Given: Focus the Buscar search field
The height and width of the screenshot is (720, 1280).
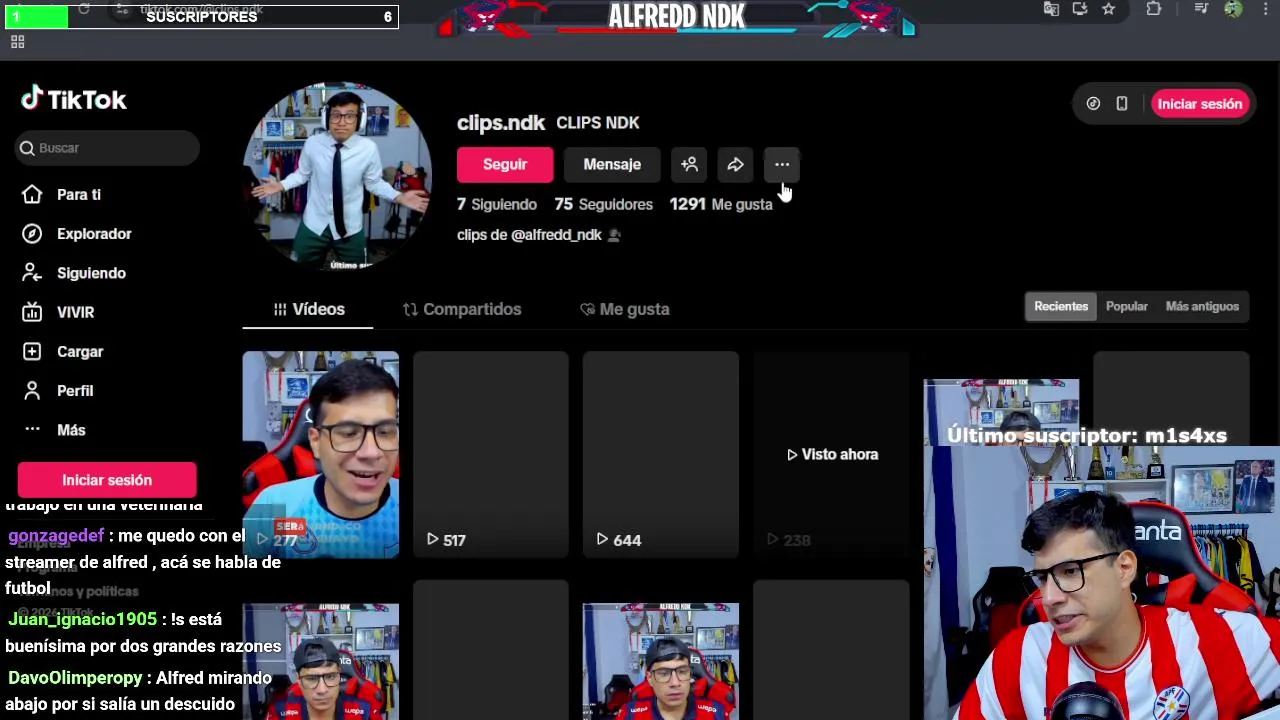Looking at the screenshot, I should (x=107, y=148).
